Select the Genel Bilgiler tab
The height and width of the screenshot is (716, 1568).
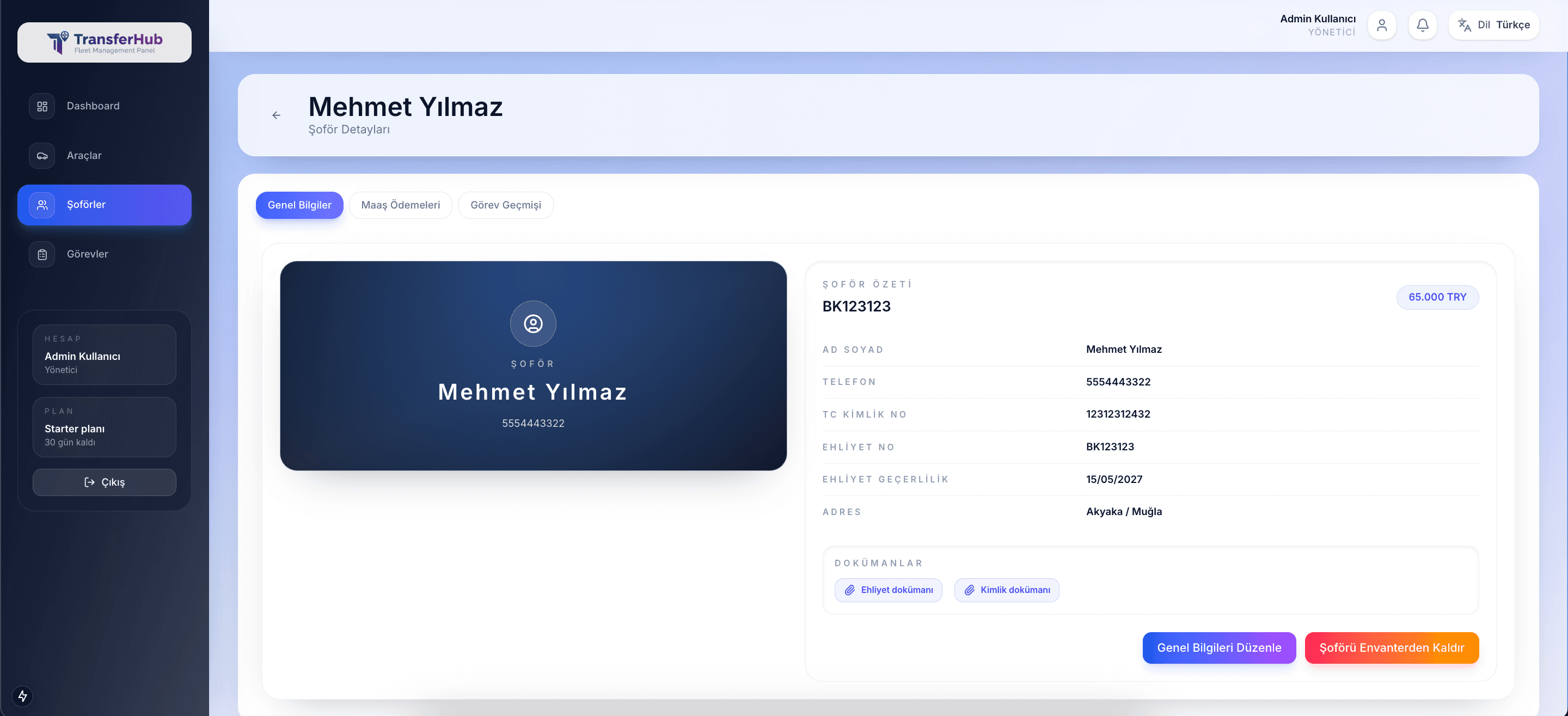299,205
